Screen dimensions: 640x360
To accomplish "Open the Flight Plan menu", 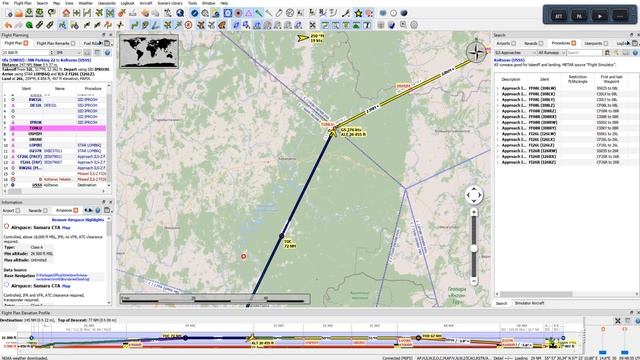I will tap(22, 3).
